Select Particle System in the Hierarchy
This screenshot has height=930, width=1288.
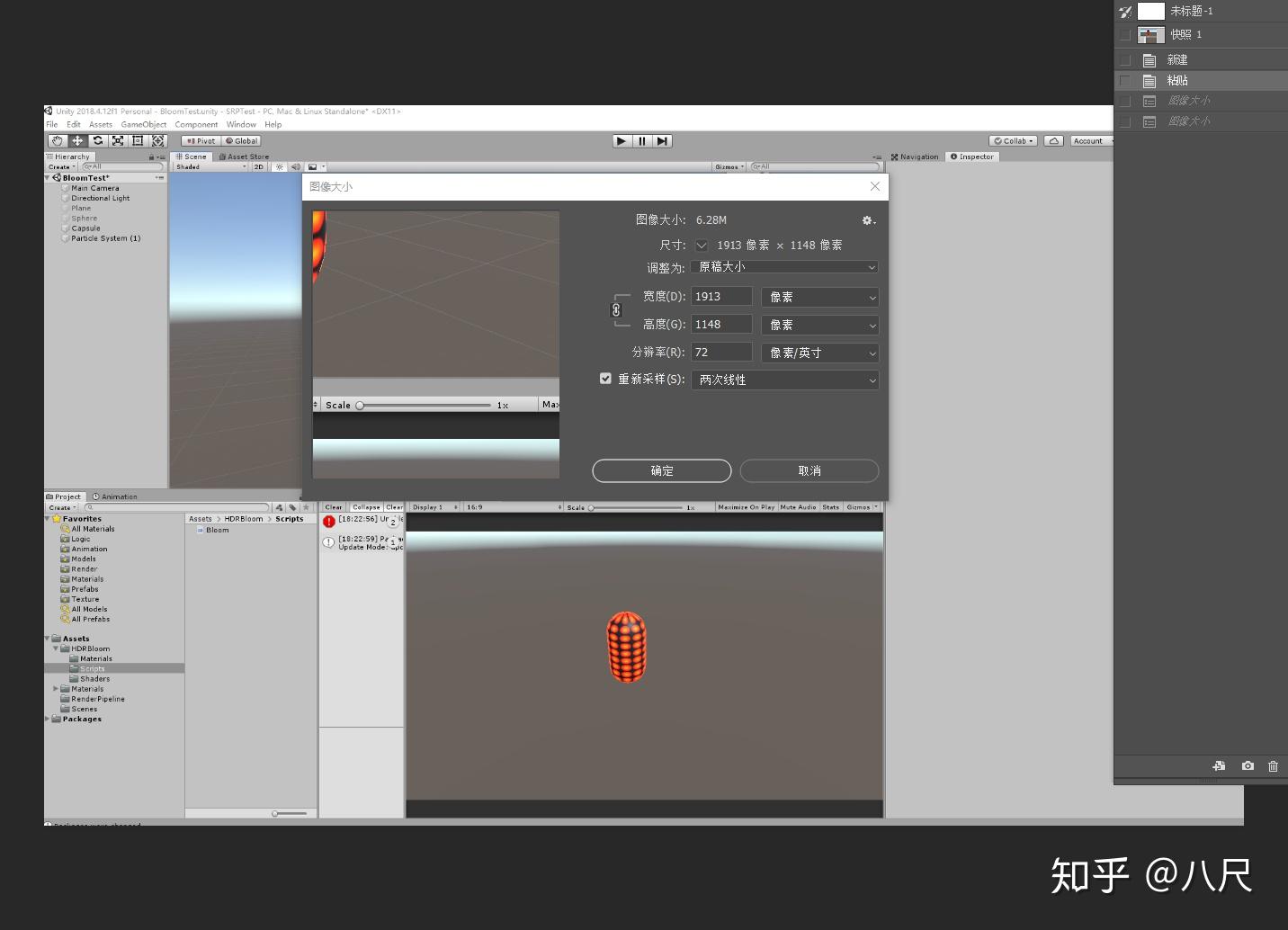(105, 237)
